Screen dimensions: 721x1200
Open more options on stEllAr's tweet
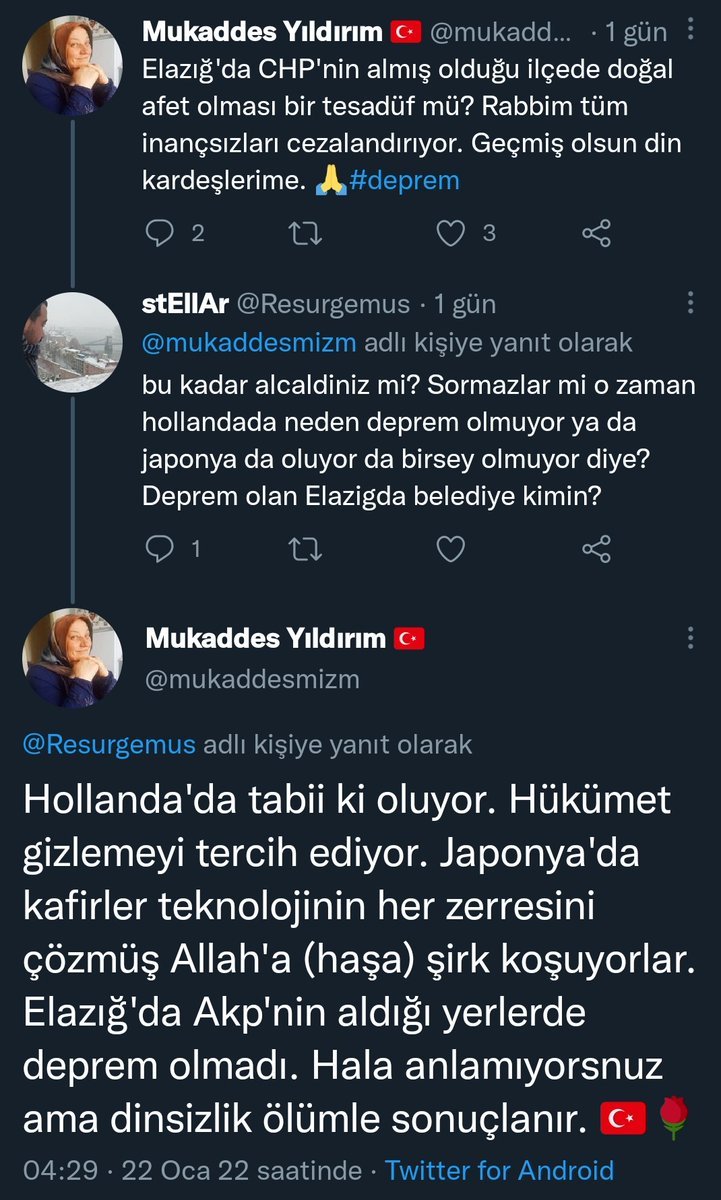click(690, 303)
